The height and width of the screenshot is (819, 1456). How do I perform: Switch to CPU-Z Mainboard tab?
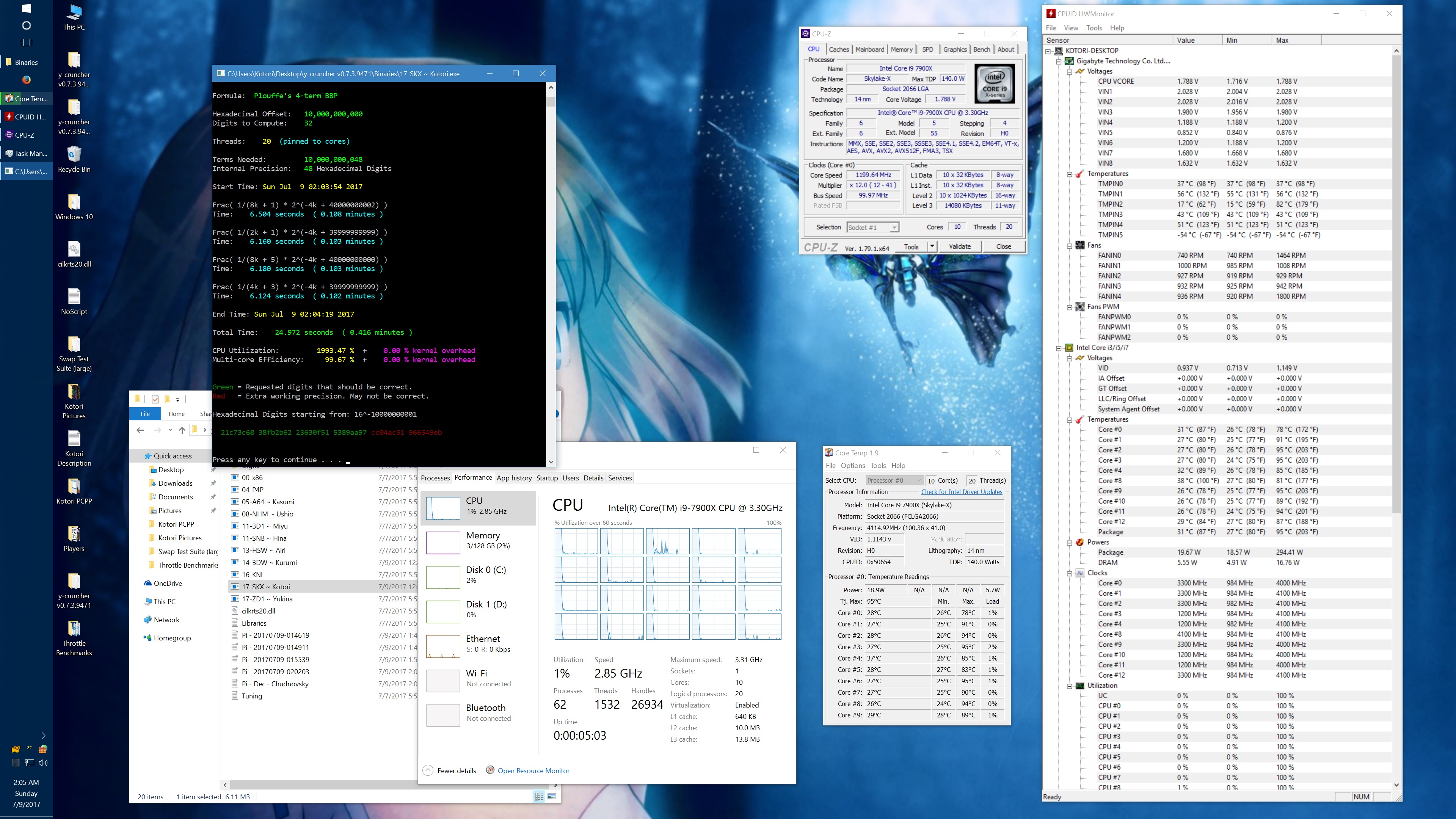click(x=869, y=49)
